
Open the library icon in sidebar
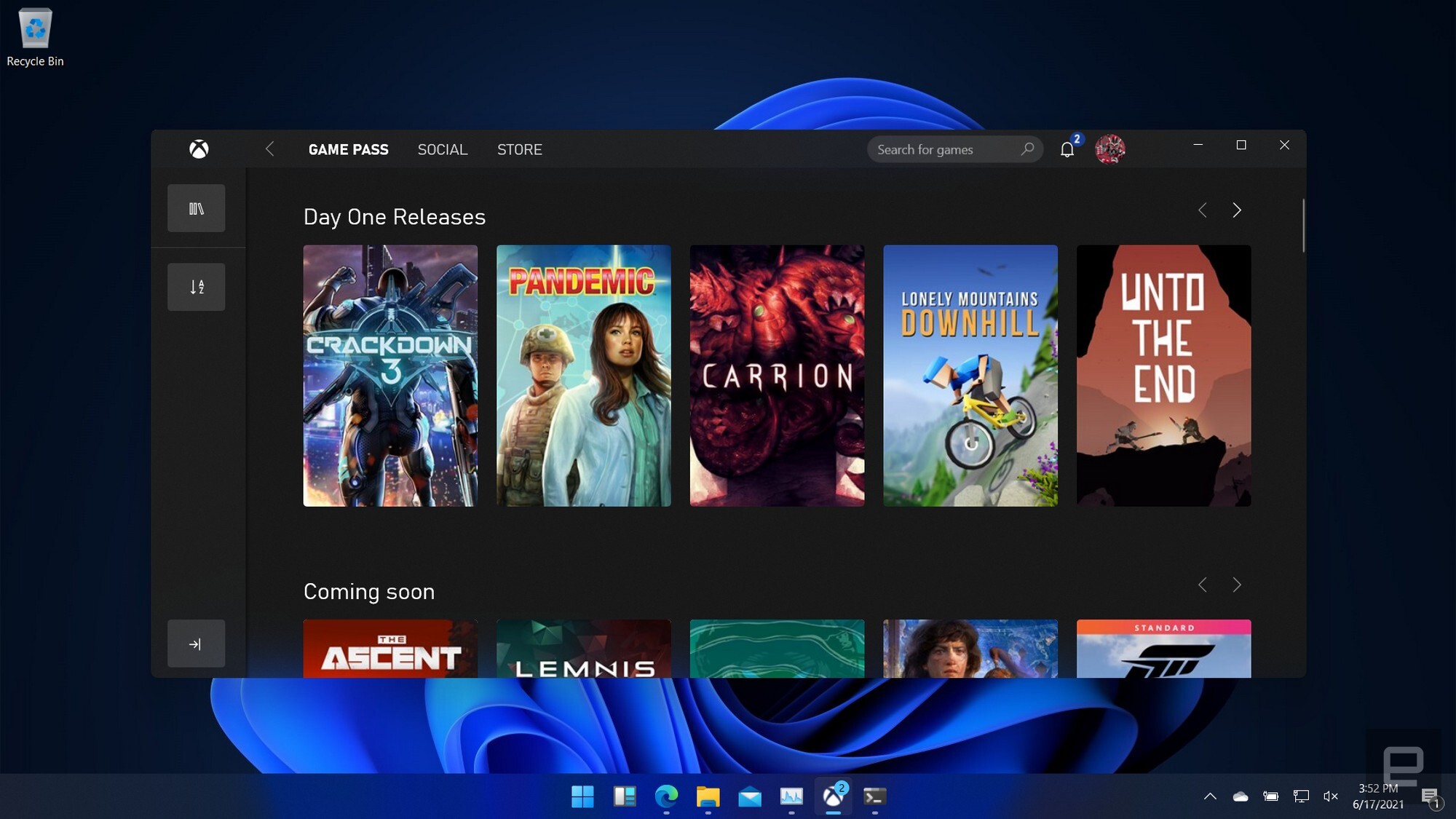(197, 208)
